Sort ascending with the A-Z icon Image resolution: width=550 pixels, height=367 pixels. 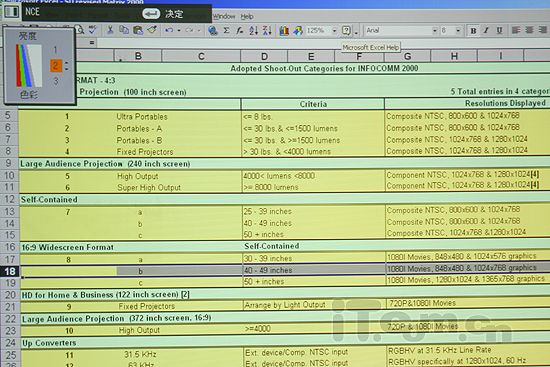(253, 31)
